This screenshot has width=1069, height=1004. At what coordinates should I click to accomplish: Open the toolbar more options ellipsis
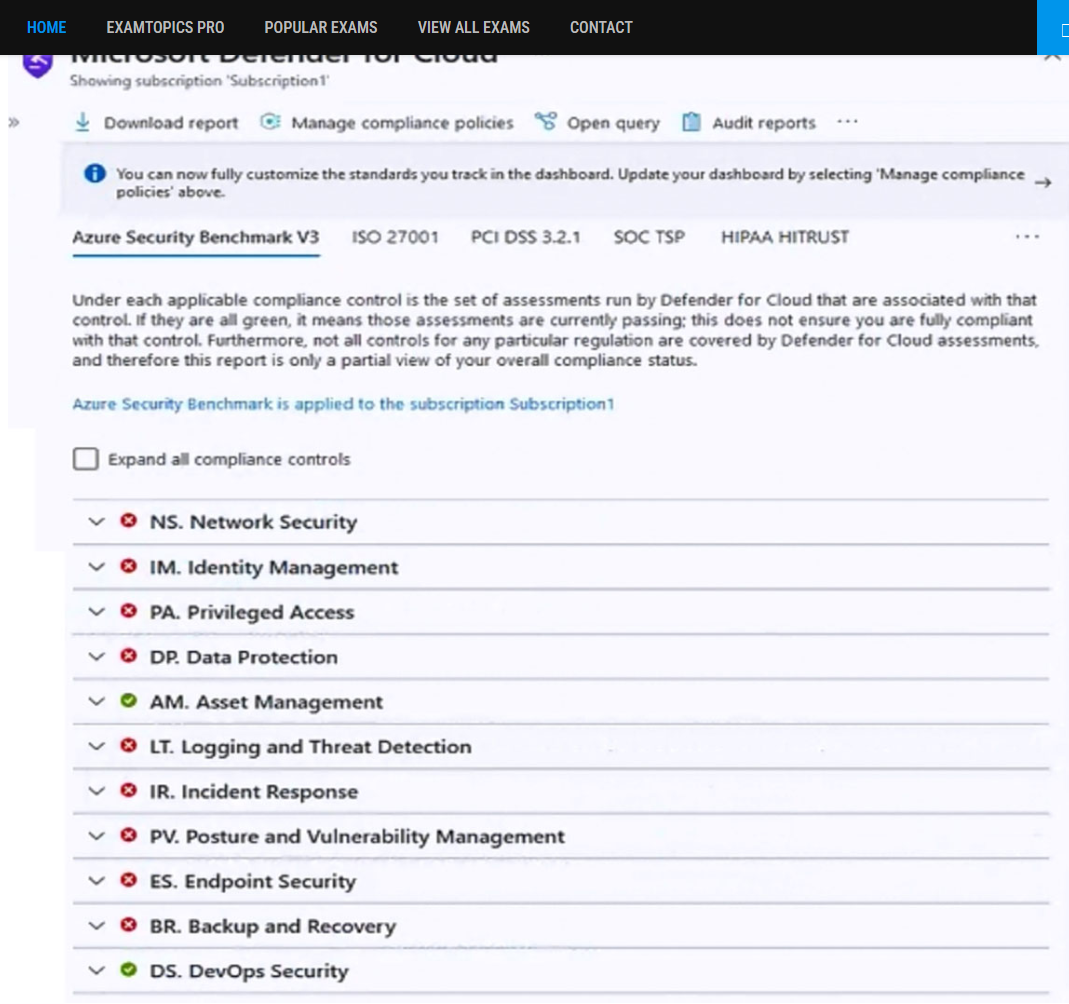[x=847, y=121]
